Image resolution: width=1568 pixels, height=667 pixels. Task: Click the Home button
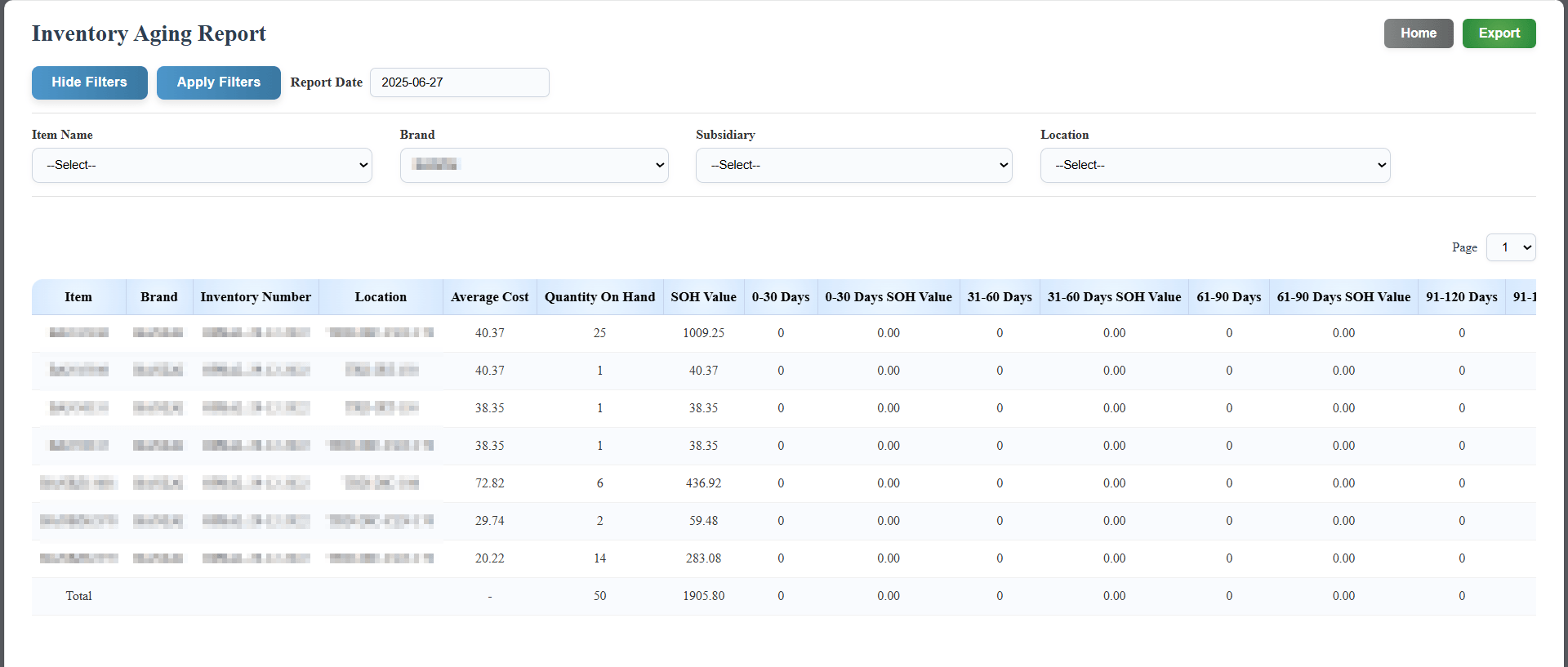pos(1419,33)
